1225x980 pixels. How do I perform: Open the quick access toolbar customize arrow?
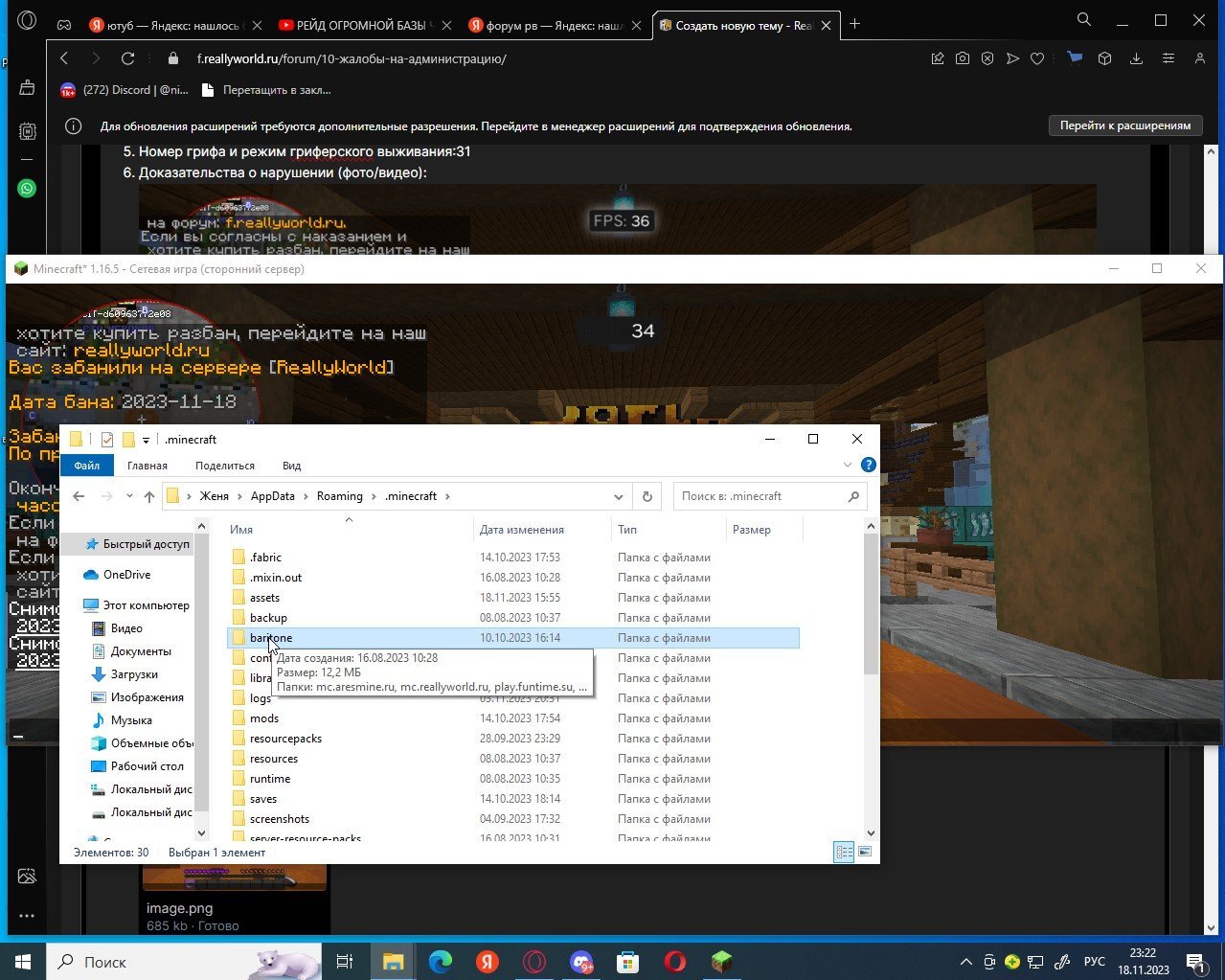146,440
